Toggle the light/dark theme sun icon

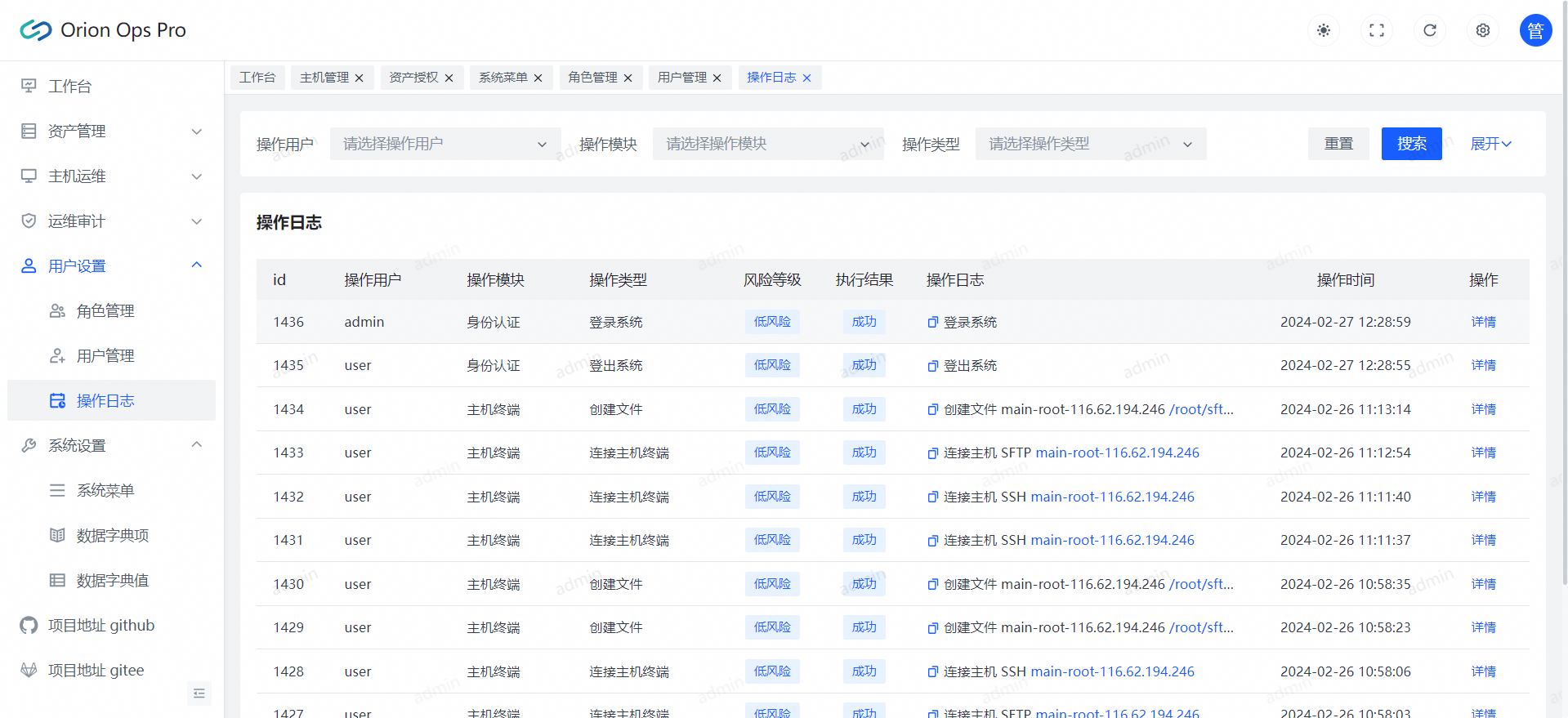[1323, 30]
